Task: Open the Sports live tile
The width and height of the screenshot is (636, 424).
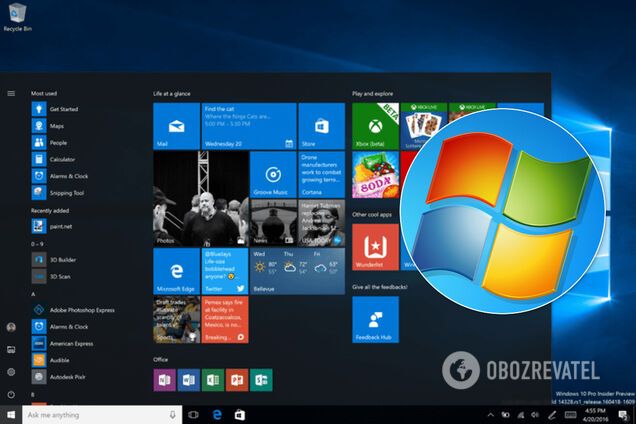Action: click(x=176, y=320)
